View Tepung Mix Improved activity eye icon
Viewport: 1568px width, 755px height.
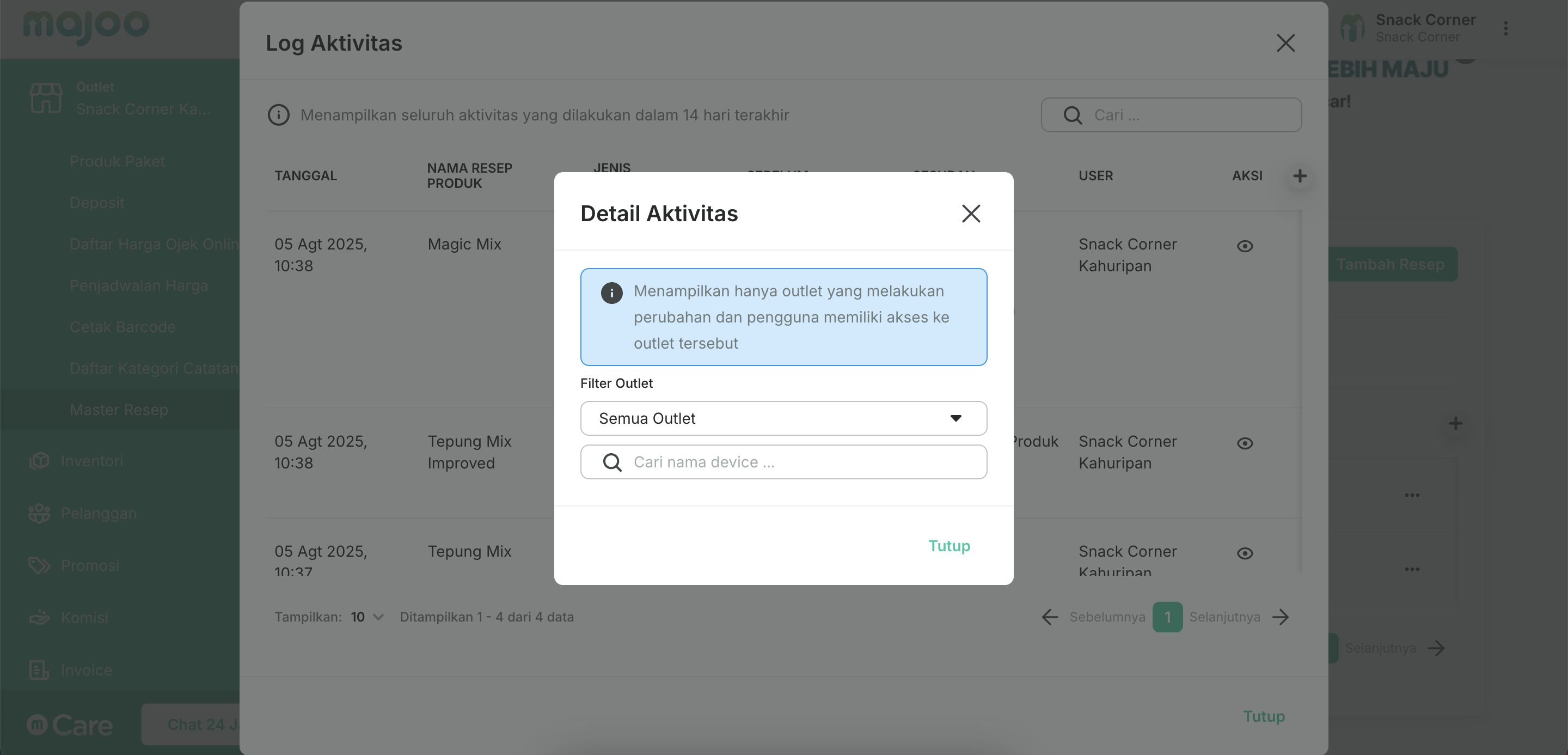[1244, 443]
